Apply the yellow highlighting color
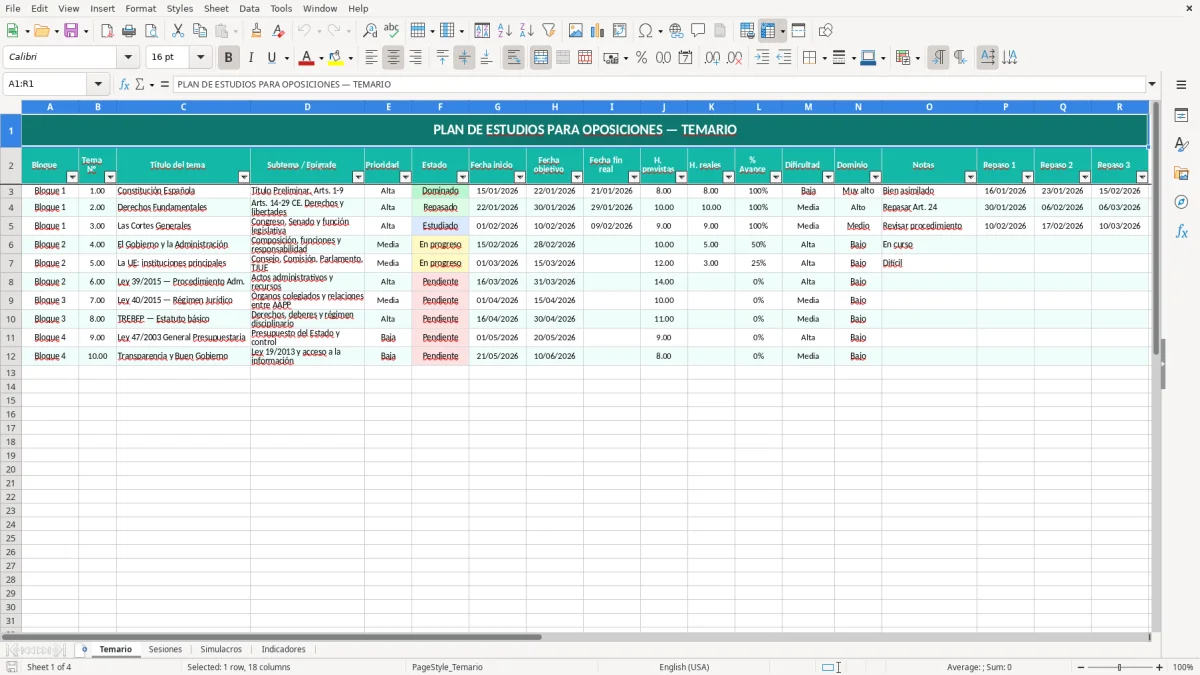The image size is (1200, 675). point(337,58)
